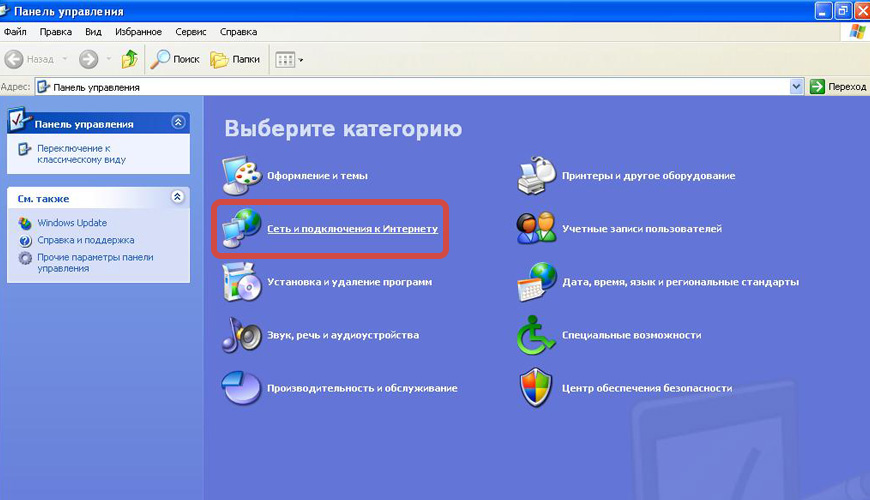Open Сеть и подключения к Интернету link
The width and height of the screenshot is (870, 500).
coord(352,229)
